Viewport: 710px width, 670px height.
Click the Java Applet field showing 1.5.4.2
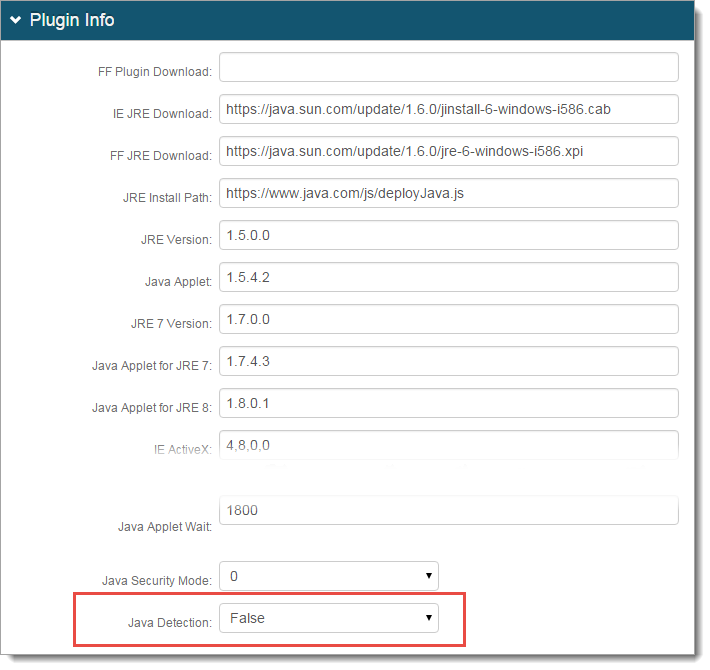point(448,277)
